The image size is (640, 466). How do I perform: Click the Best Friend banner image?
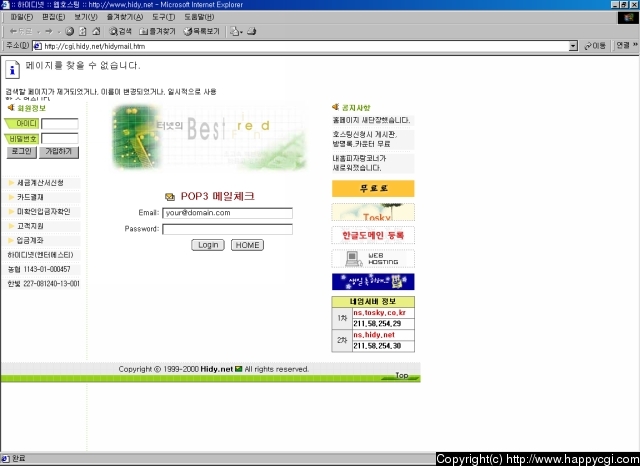[210, 137]
